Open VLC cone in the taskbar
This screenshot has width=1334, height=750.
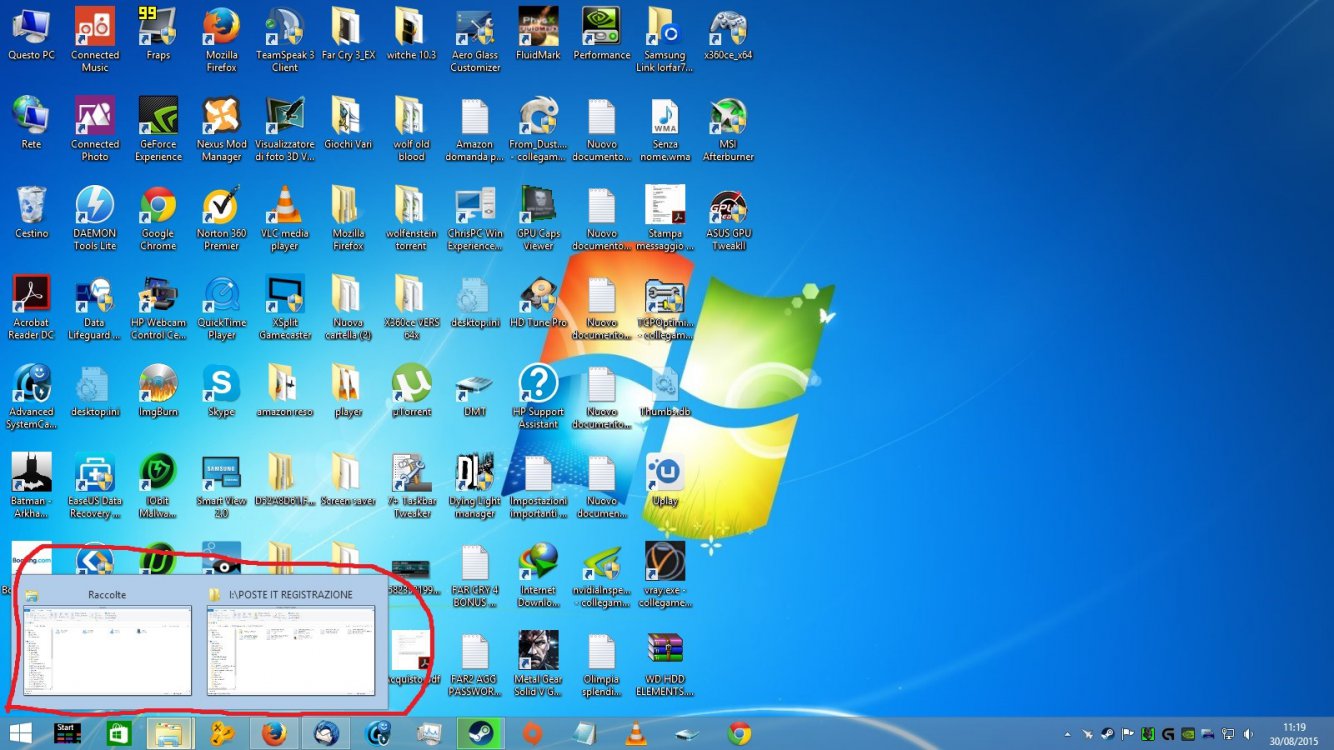tap(635, 733)
